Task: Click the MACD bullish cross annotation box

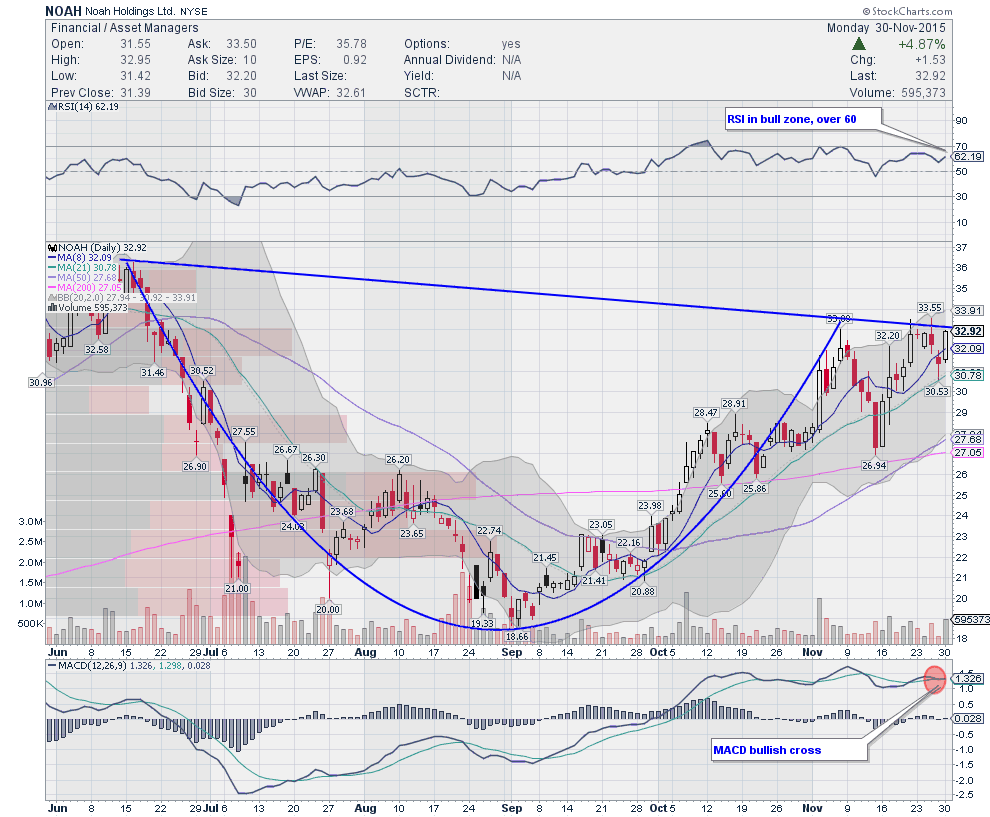Action: [x=789, y=750]
